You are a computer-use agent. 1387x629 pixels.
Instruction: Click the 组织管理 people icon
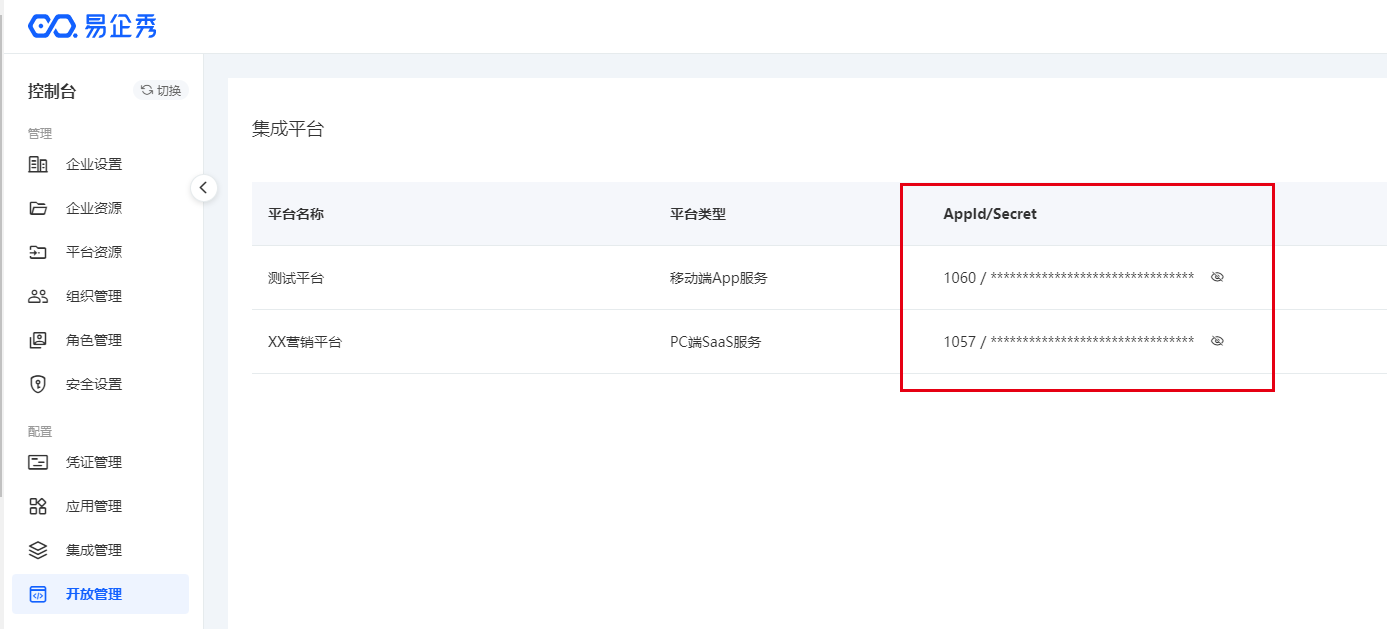point(38,296)
